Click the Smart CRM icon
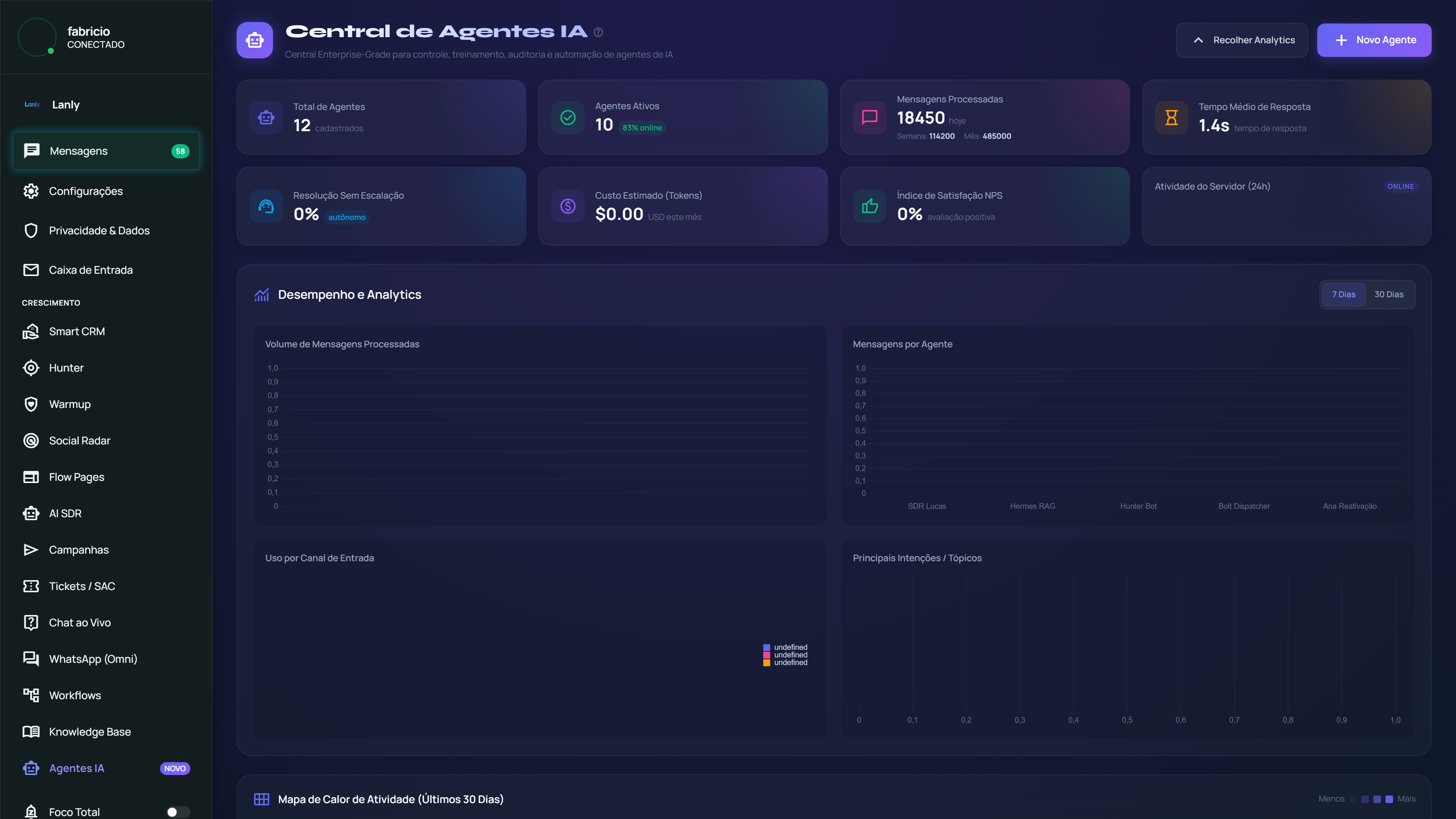 point(31,331)
